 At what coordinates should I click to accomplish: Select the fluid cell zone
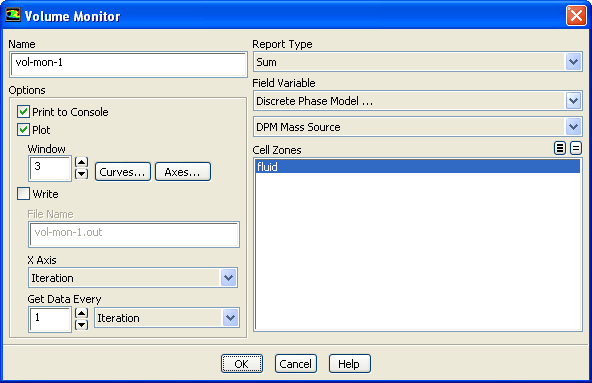(418, 167)
